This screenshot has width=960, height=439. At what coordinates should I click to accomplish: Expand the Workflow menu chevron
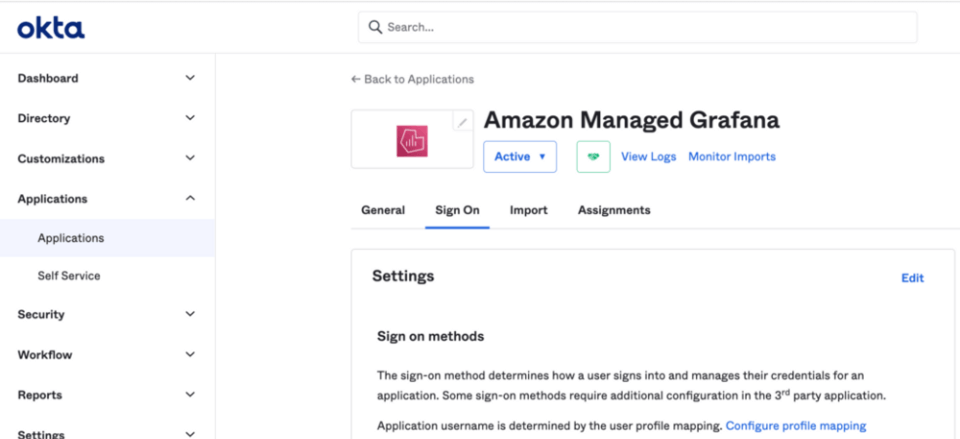(x=190, y=354)
